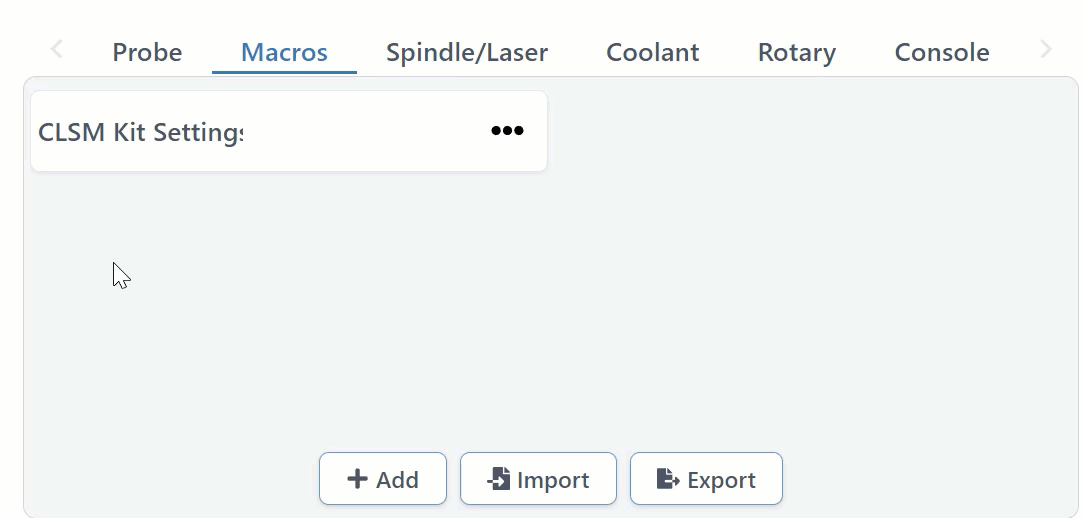Switch to the Probe tab

[147, 52]
